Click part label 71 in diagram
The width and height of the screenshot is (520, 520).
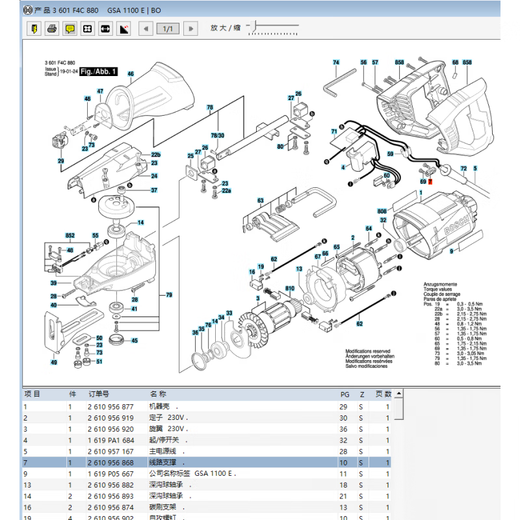pos(334,131)
